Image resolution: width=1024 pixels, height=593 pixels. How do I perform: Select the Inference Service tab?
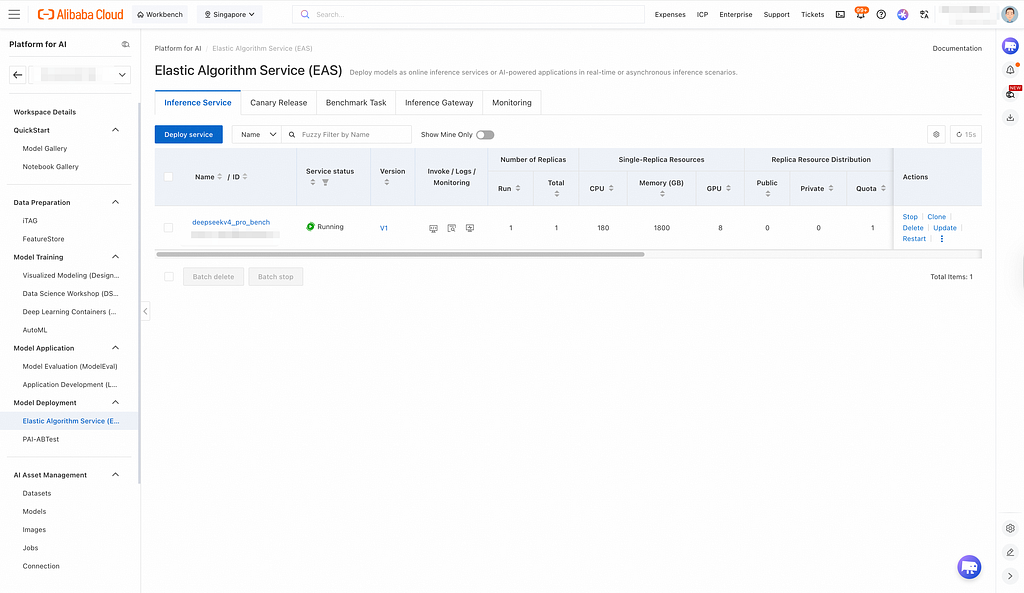[x=198, y=103]
